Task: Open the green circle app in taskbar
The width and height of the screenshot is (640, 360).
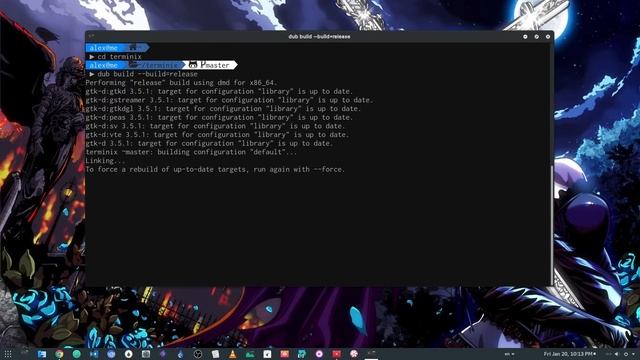Action: pos(76,354)
